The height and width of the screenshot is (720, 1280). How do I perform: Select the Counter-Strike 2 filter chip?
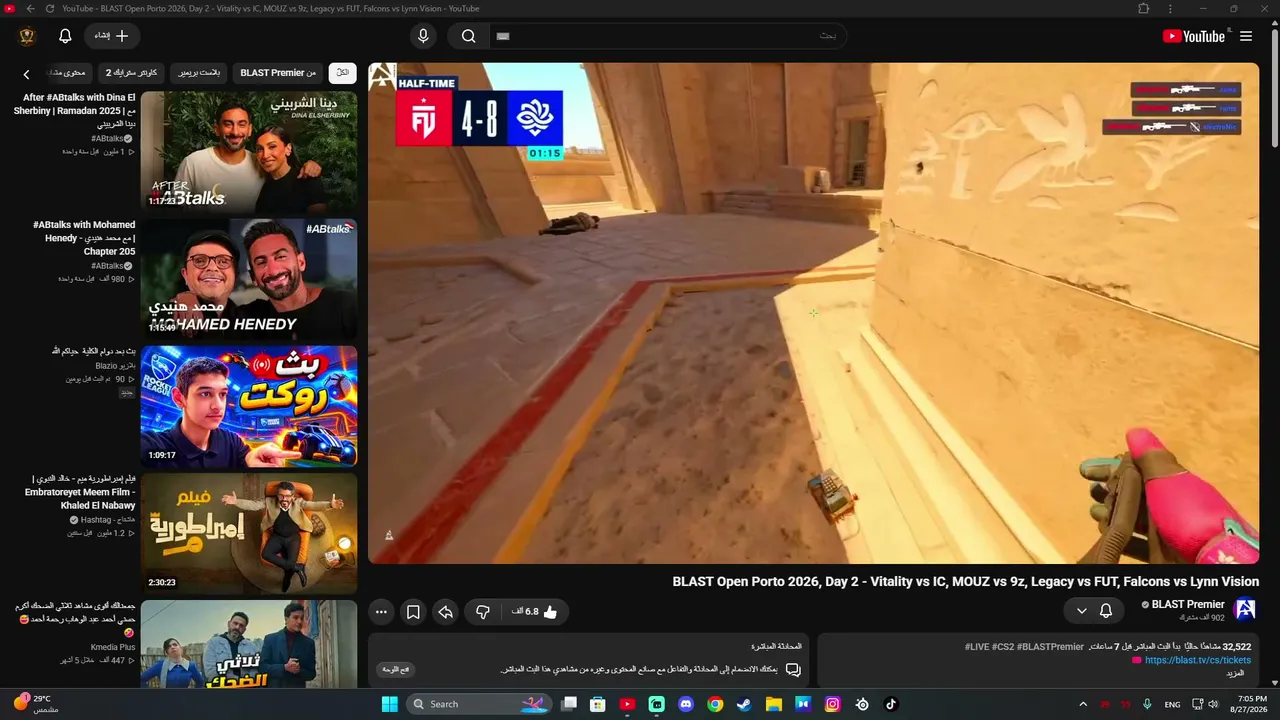point(131,73)
